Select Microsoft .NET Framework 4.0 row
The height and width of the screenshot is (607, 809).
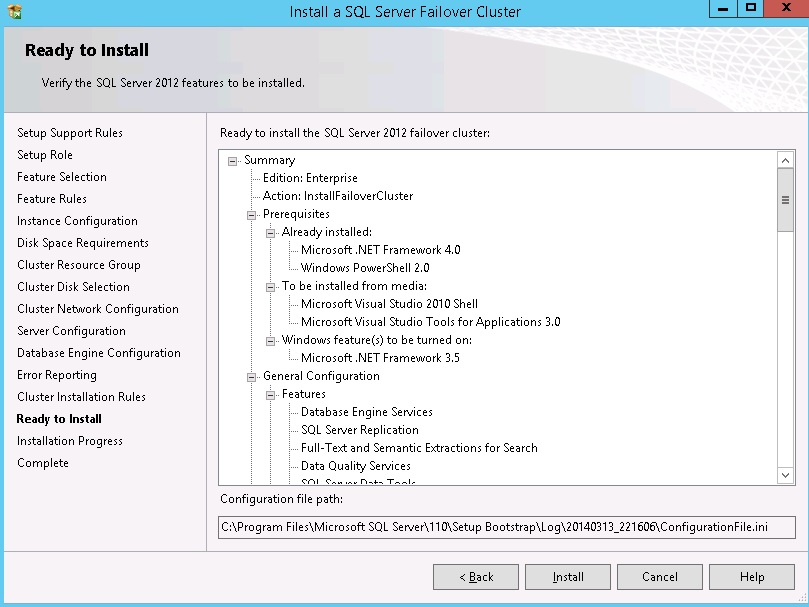click(381, 250)
